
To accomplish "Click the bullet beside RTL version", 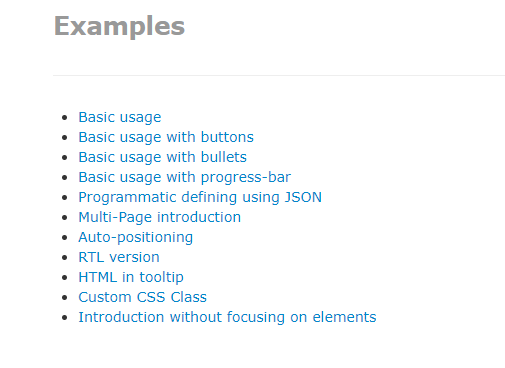I will [65, 258].
